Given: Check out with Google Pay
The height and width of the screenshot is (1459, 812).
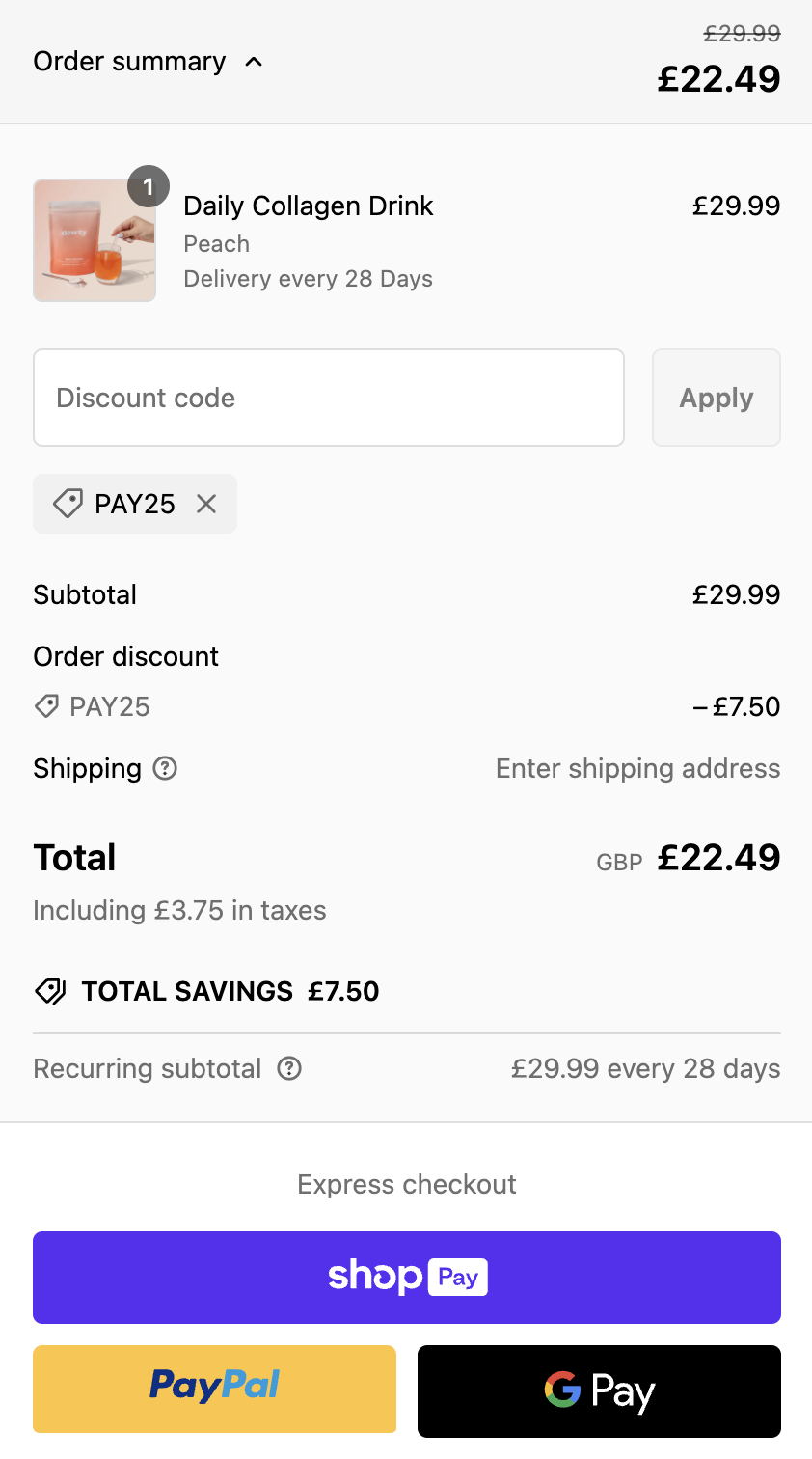Looking at the screenshot, I should click(x=599, y=1390).
